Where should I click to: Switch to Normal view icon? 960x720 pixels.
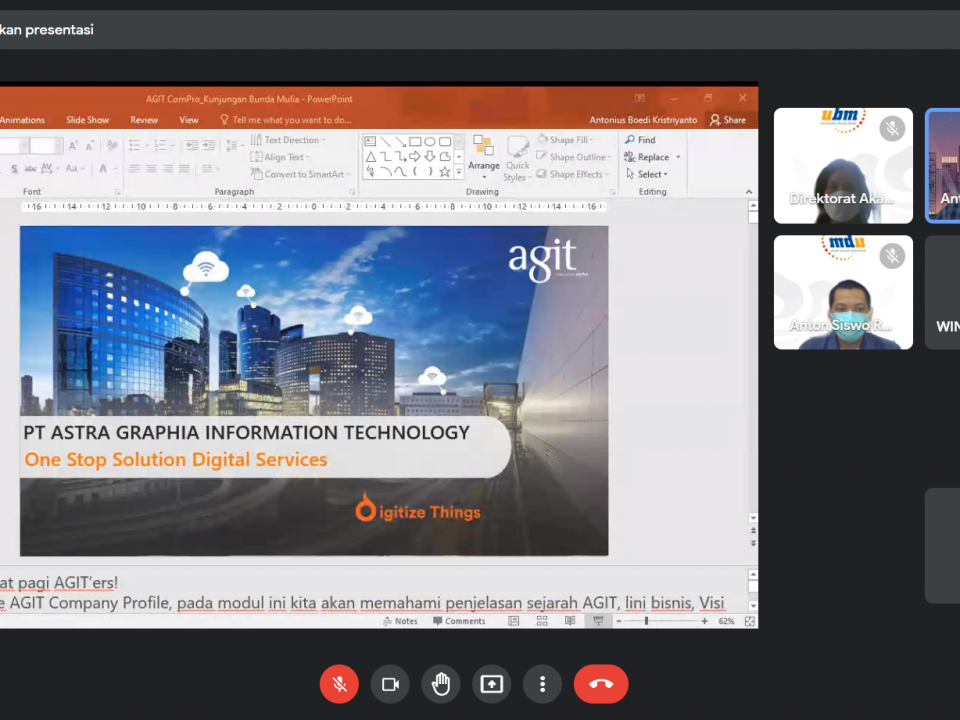click(514, 621)
